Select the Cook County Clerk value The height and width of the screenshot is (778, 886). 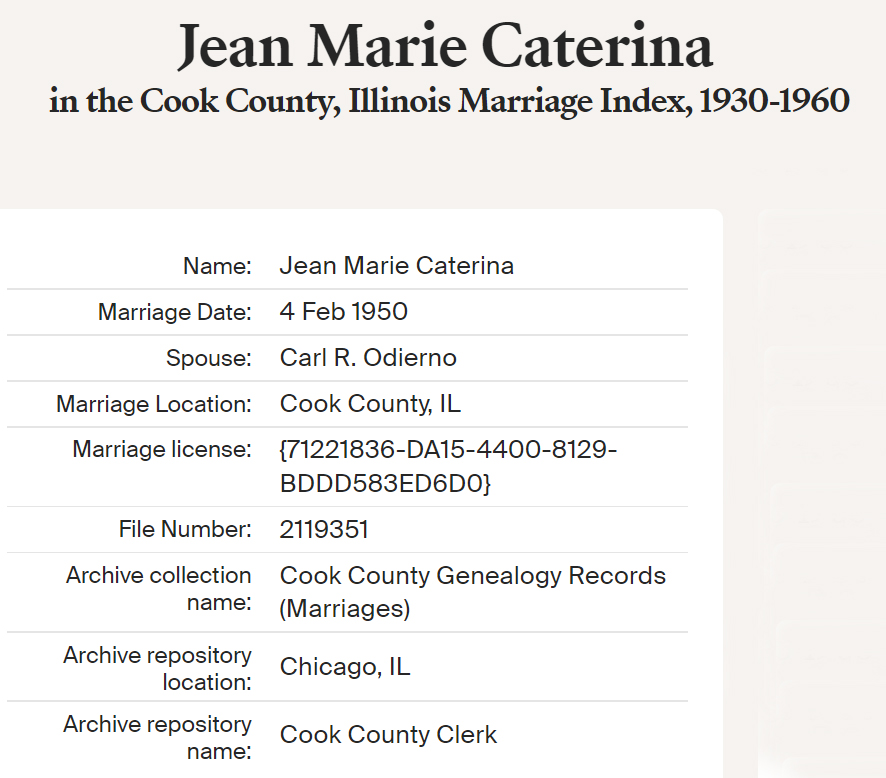click(x=388, y=735)
